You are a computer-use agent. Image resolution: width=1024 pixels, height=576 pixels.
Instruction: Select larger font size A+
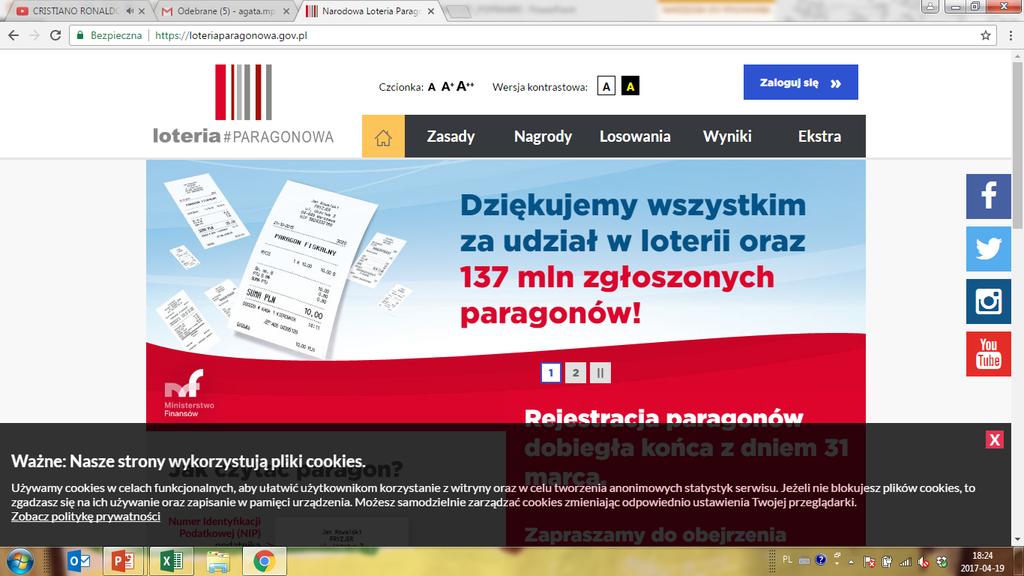coord(447,86)
